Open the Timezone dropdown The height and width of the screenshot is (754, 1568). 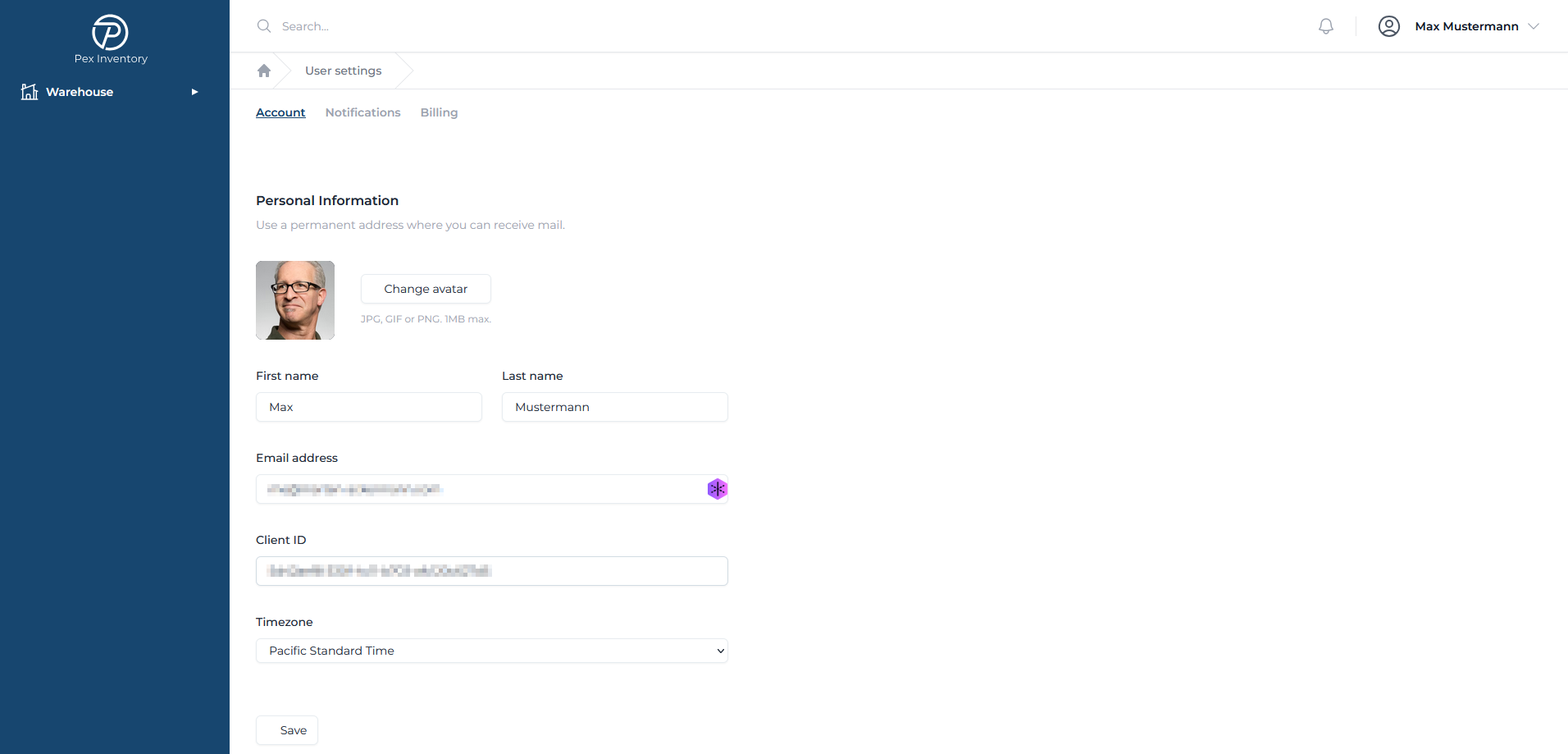point(492,651)
